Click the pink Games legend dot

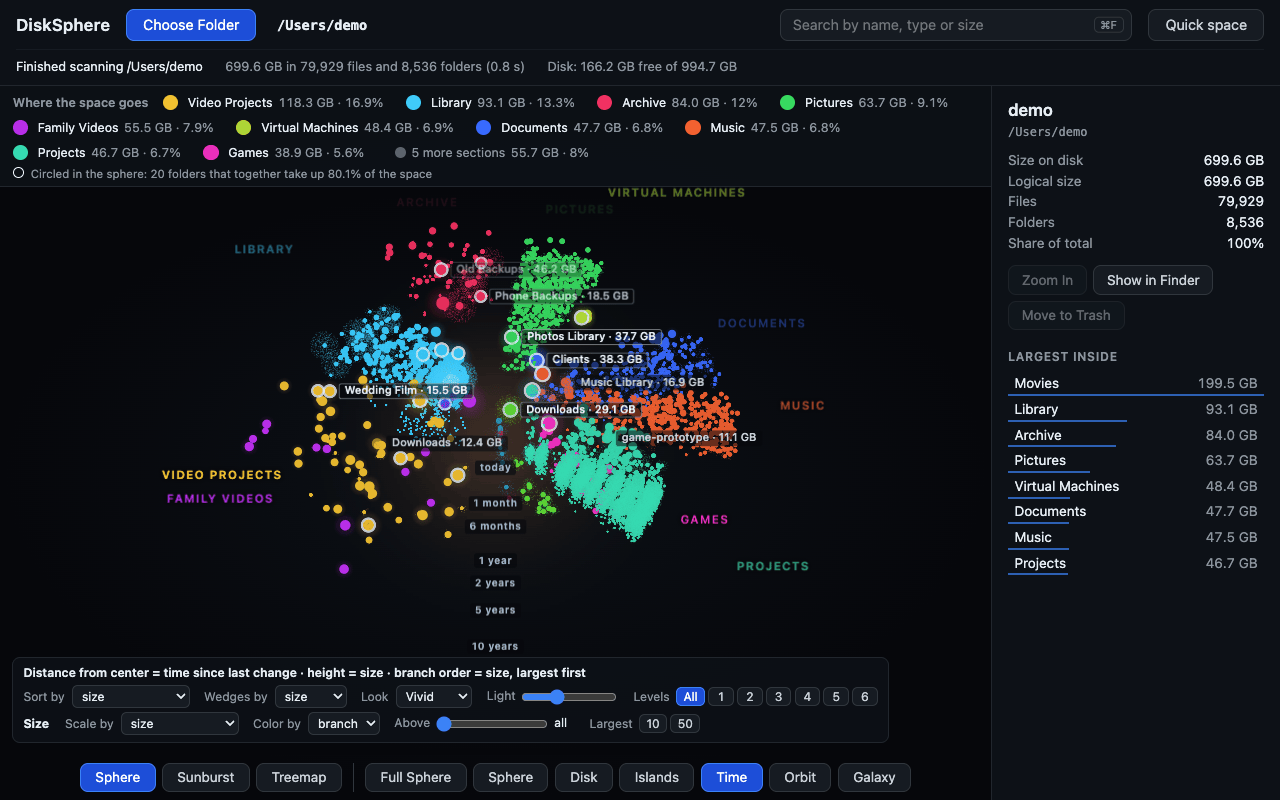tap(211, 153)
